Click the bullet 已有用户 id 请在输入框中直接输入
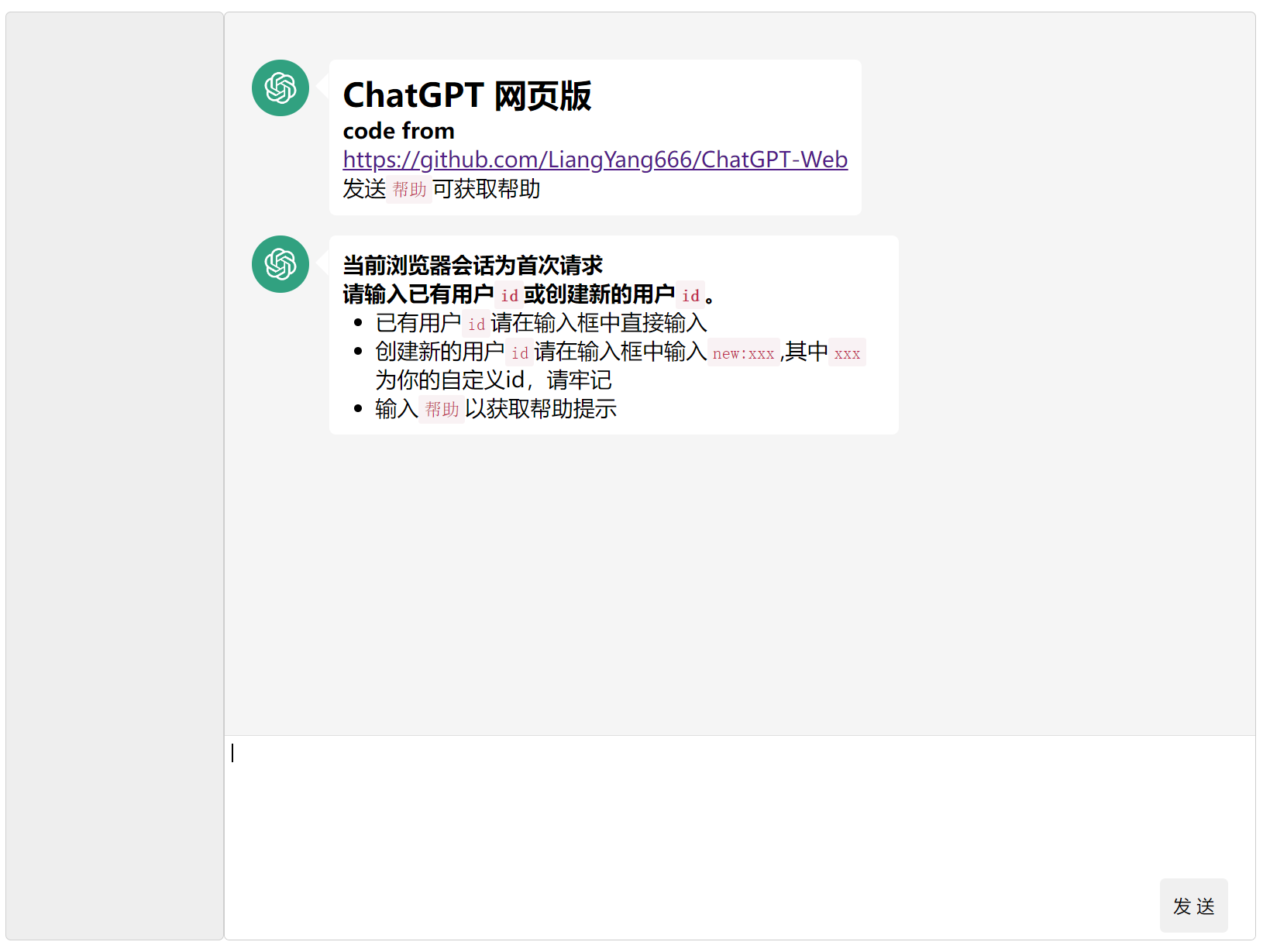 (x=542, y=323)
